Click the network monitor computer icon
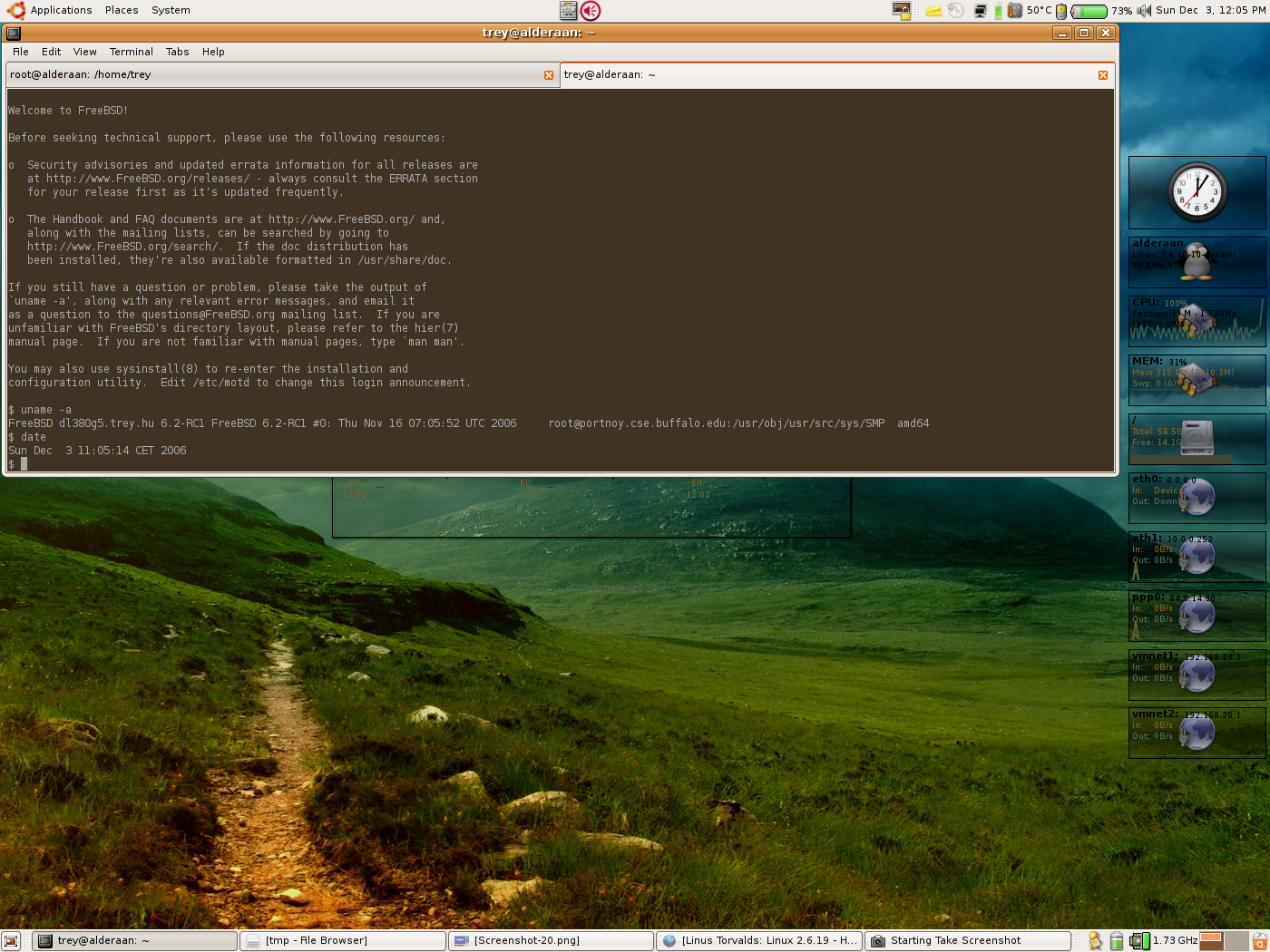This screenshot has width=1270, height=952. pyautogui.click(x=981, y=11)
